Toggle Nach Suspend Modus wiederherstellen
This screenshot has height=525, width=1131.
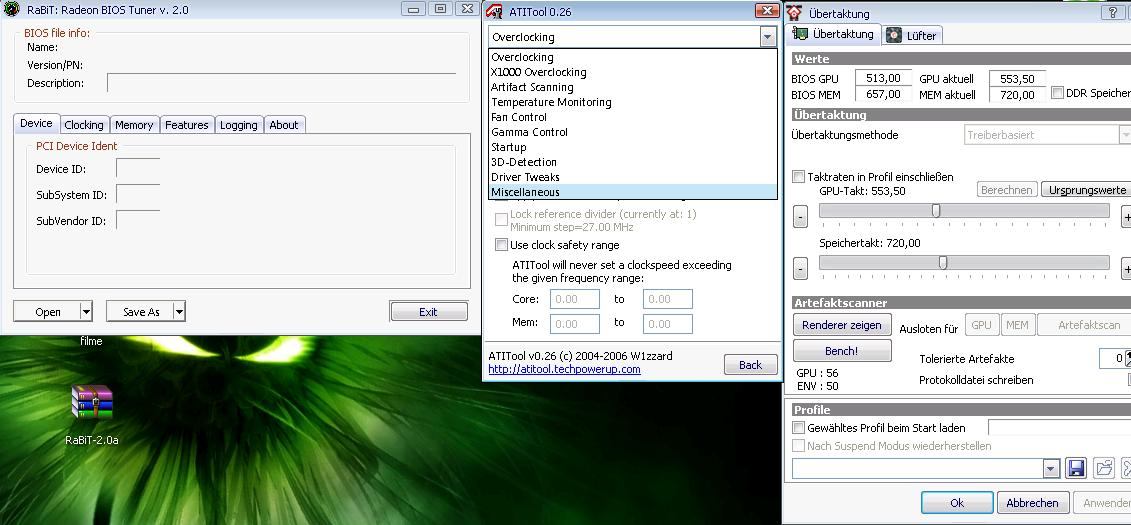click(798, 446)
